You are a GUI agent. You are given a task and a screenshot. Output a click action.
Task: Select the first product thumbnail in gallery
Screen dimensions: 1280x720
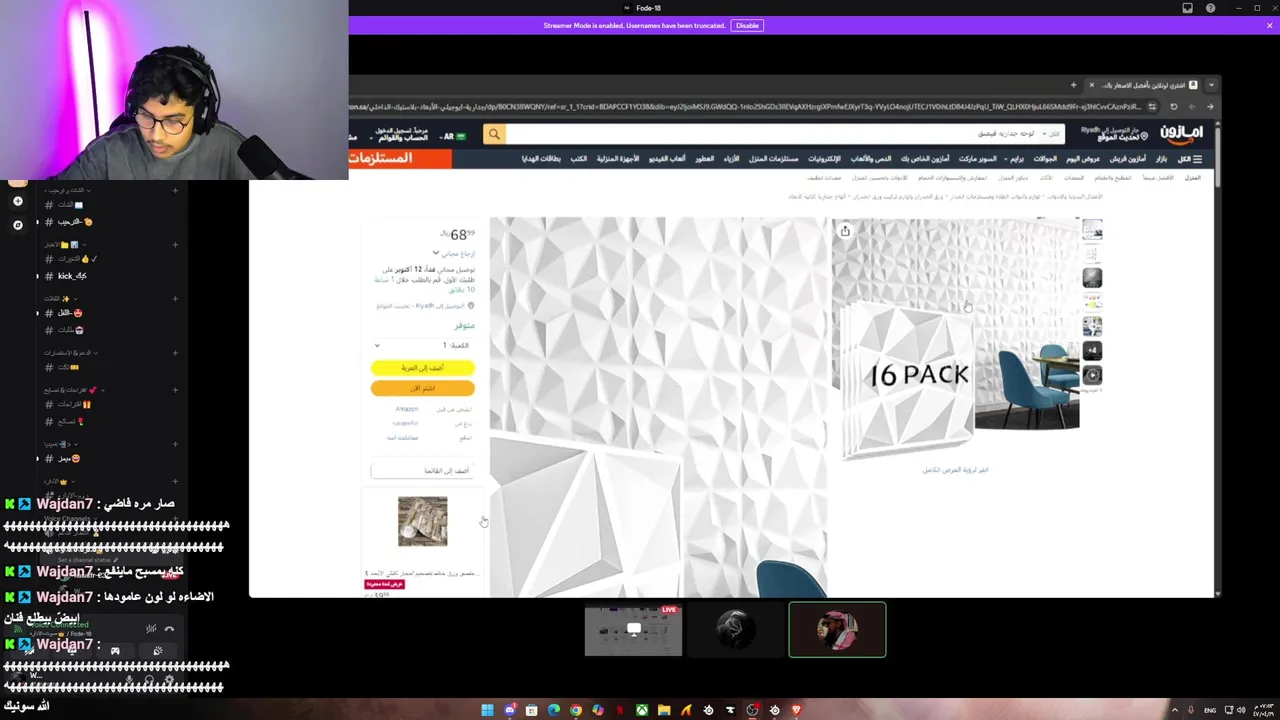click(x=1092, y=231)
